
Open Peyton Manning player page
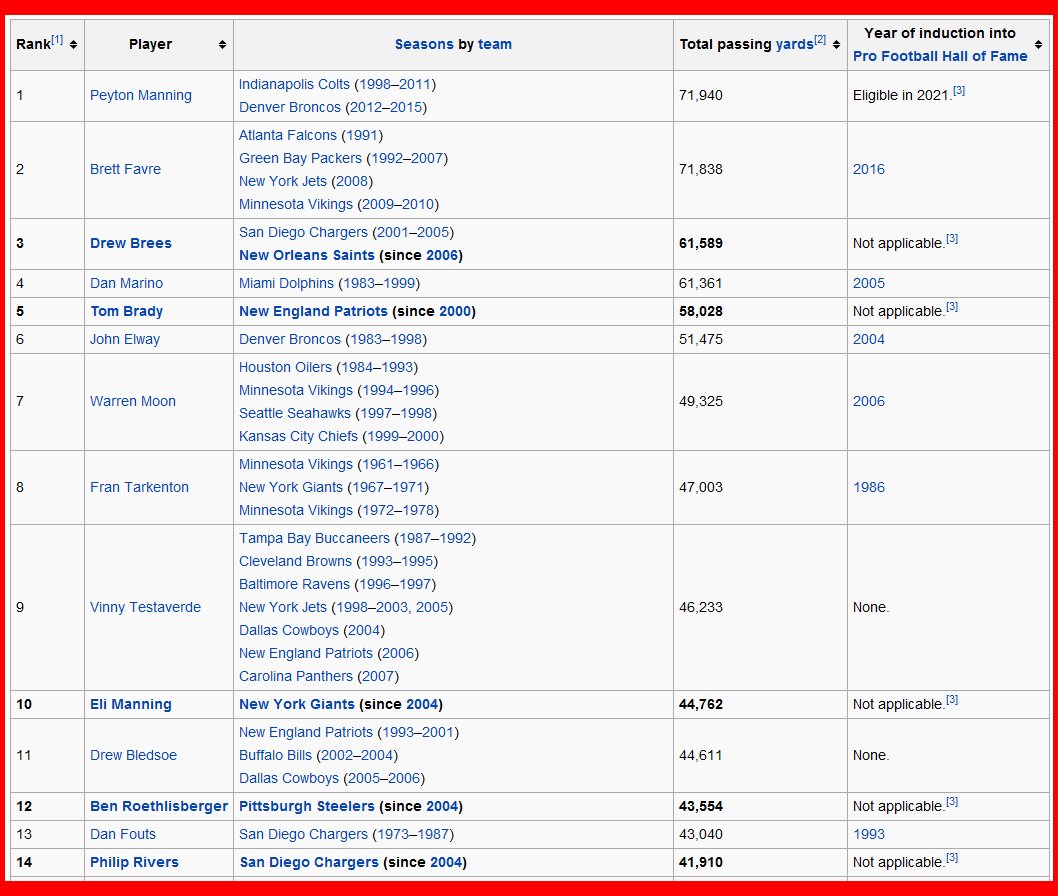140,95
